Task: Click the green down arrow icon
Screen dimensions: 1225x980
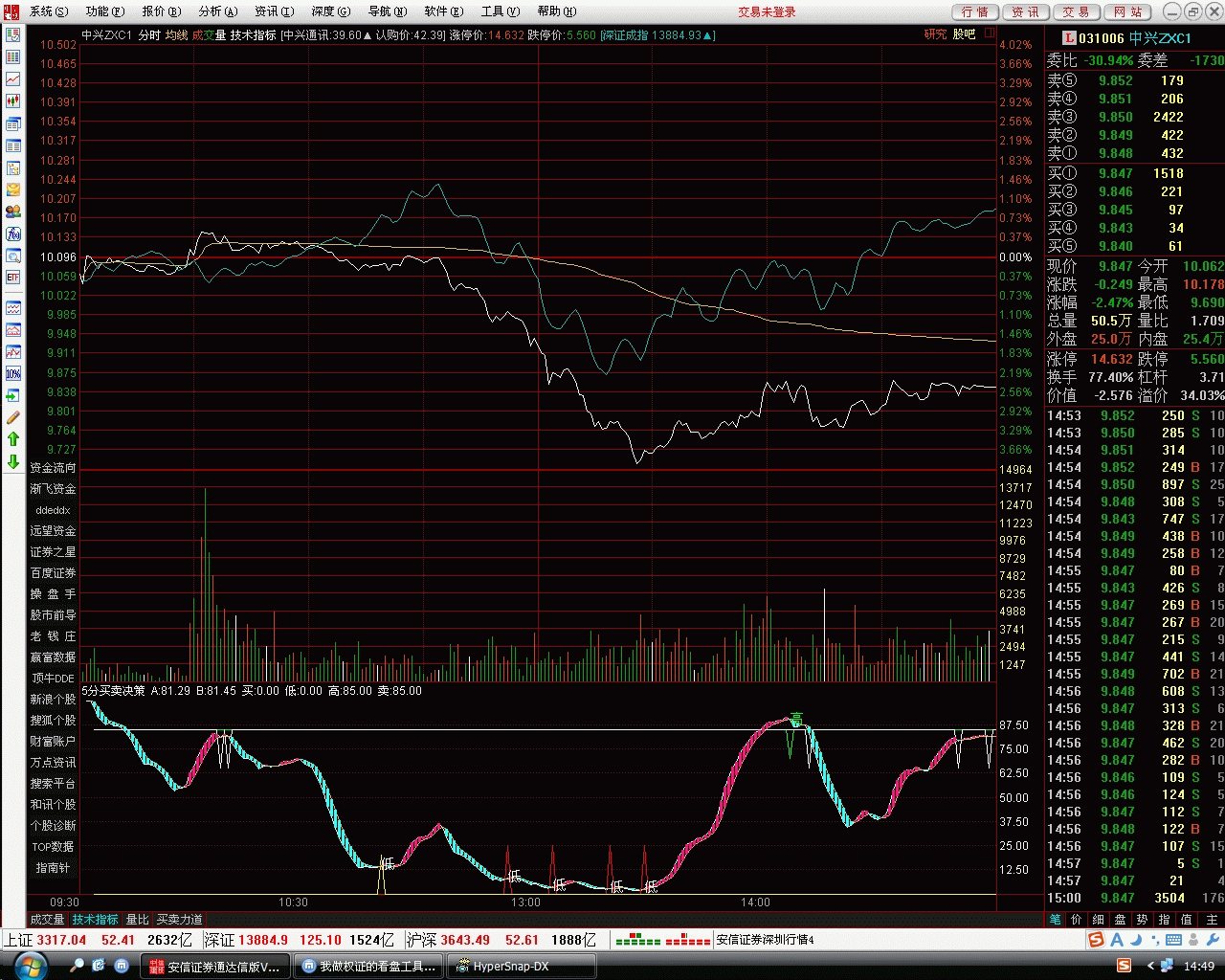Action: click(13, 461)
